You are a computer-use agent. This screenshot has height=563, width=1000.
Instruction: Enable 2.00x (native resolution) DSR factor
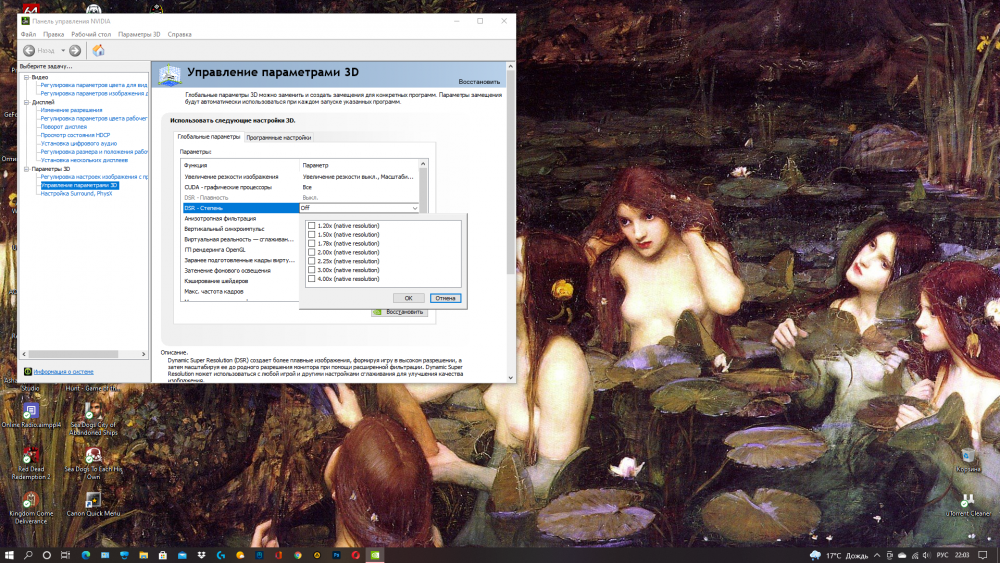(311, 252)
